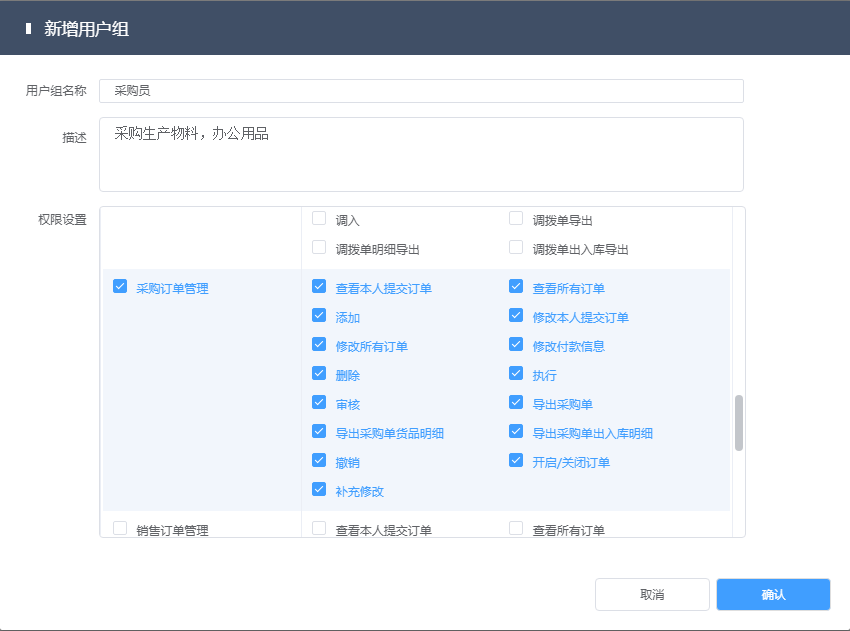The image size is (850, 631).
Task: Toggle the 修改付款信息 checkbox
Action: coord(516,344)
